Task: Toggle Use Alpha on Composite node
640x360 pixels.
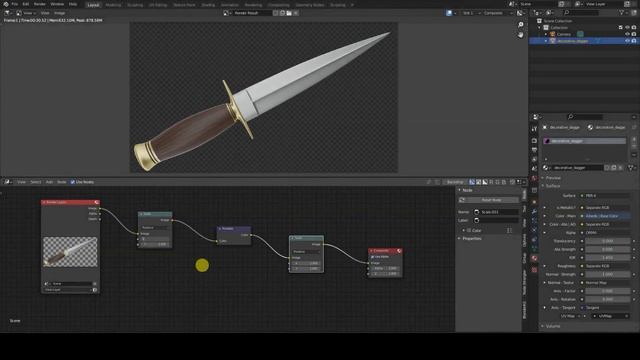Action: click(x=372, y=257)
